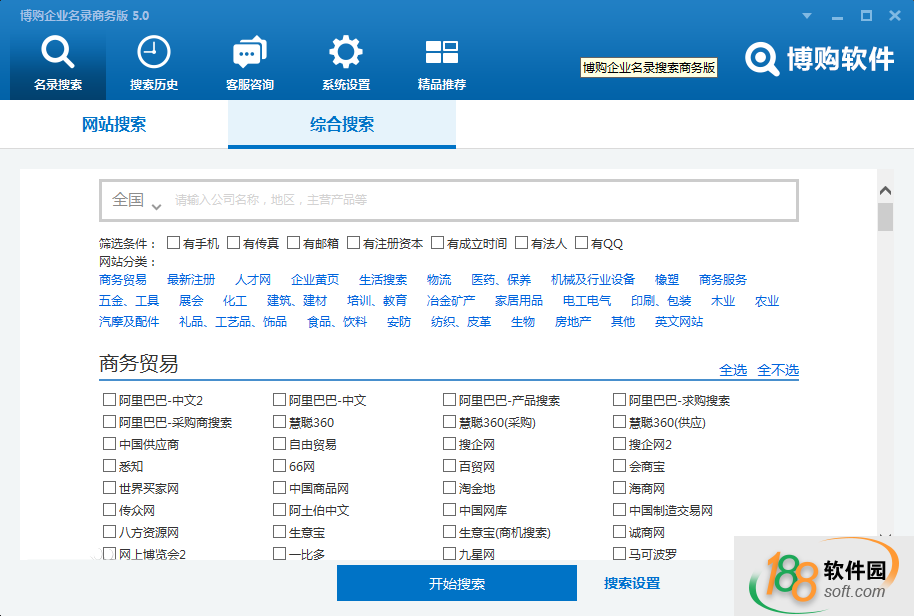The width and height of the screenshot is (914, 616).
Task: Click 全选 to select all sites
Action: [x=733, y=370]
